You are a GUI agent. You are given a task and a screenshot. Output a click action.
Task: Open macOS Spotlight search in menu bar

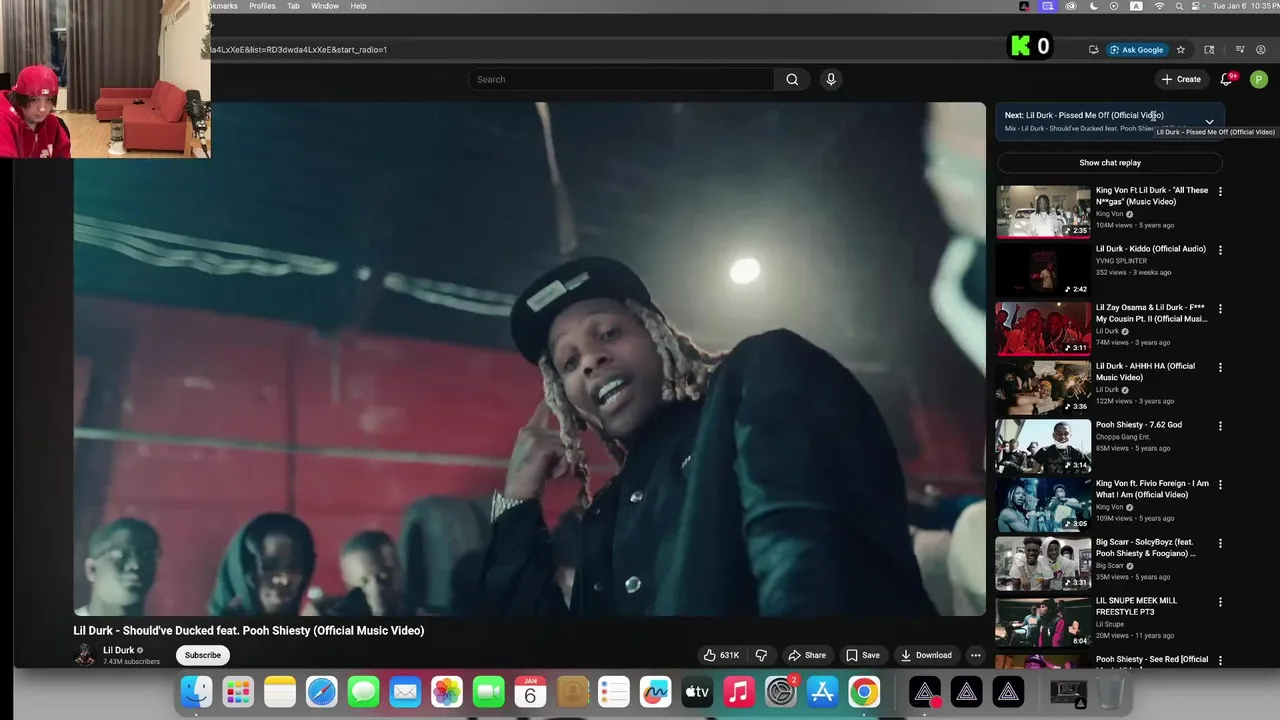1177,6
